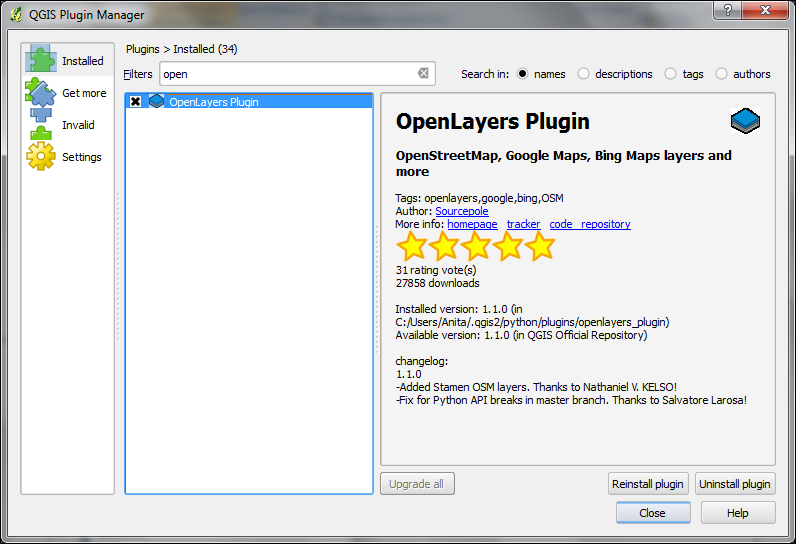Viewport: 796px width, 544px height.
Task: Uncheck the OpenLayers Plugin checkbox
Action: [x=135, y=101]
